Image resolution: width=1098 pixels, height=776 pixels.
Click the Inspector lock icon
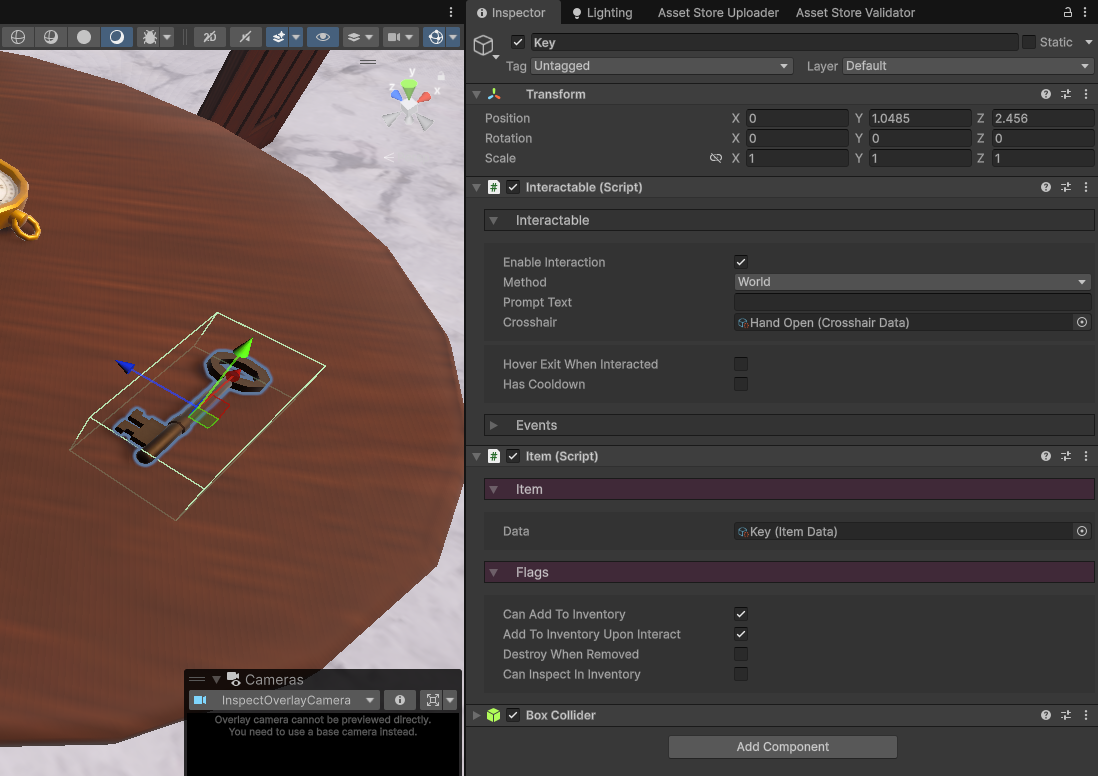(1066, 13)
